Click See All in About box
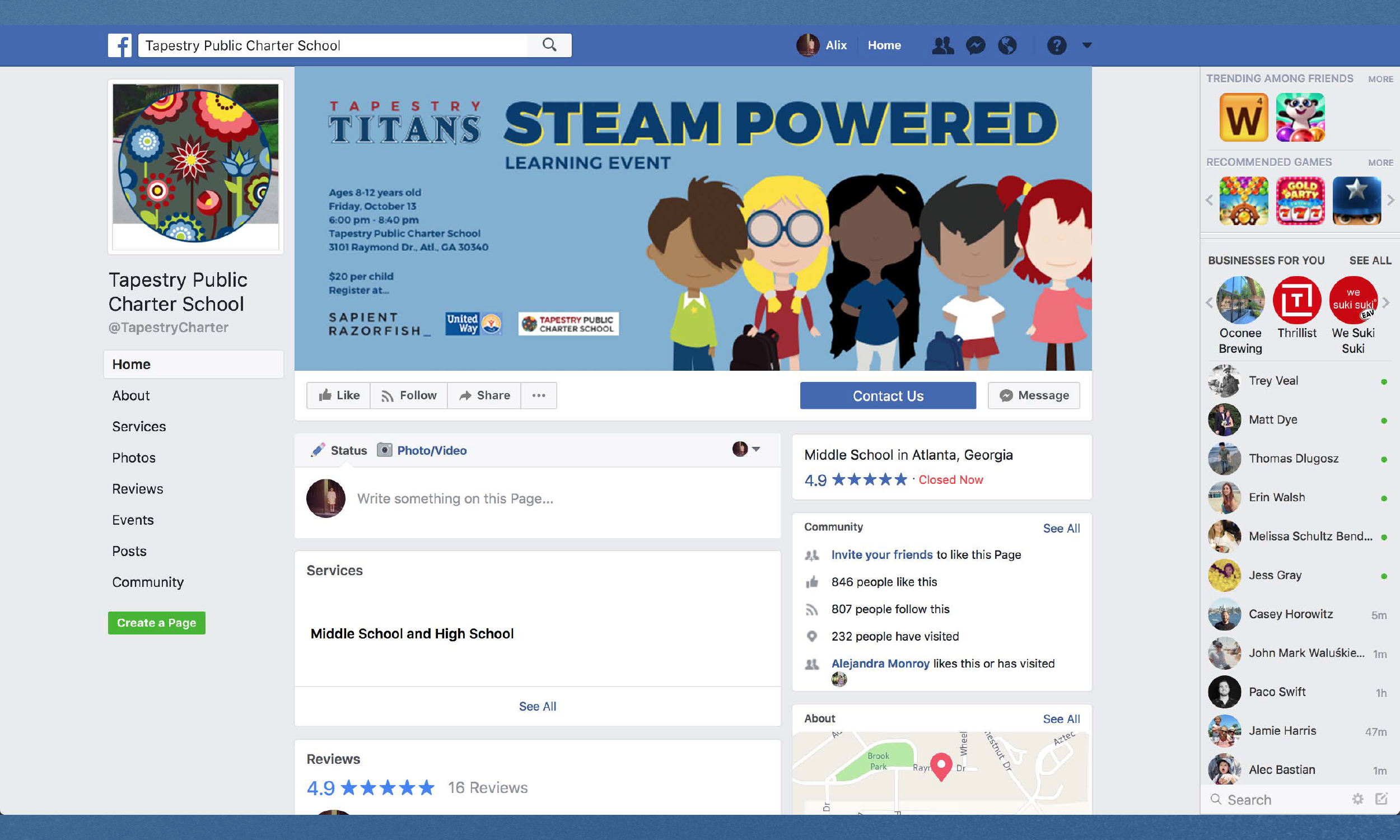The image size is (1400, 840). [1061, 719]
